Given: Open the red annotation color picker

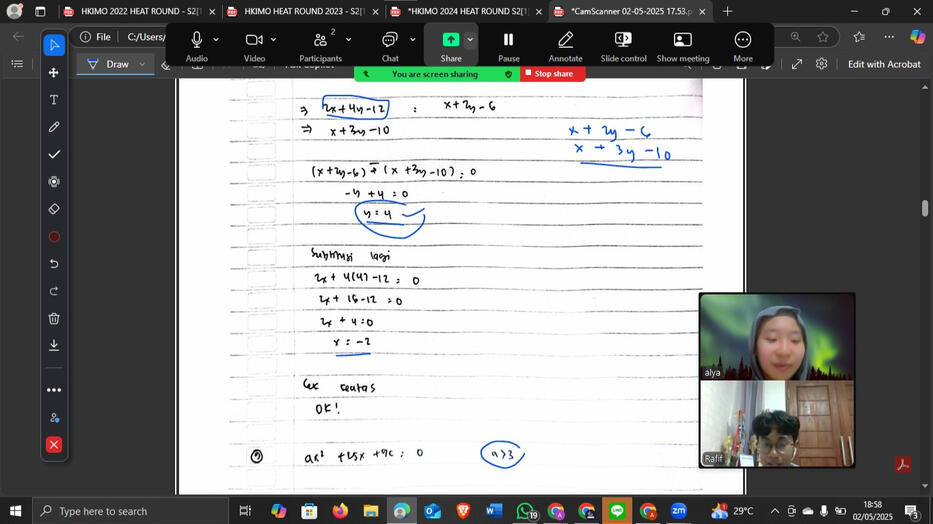Looking at the screenshot, I should 54,237.
